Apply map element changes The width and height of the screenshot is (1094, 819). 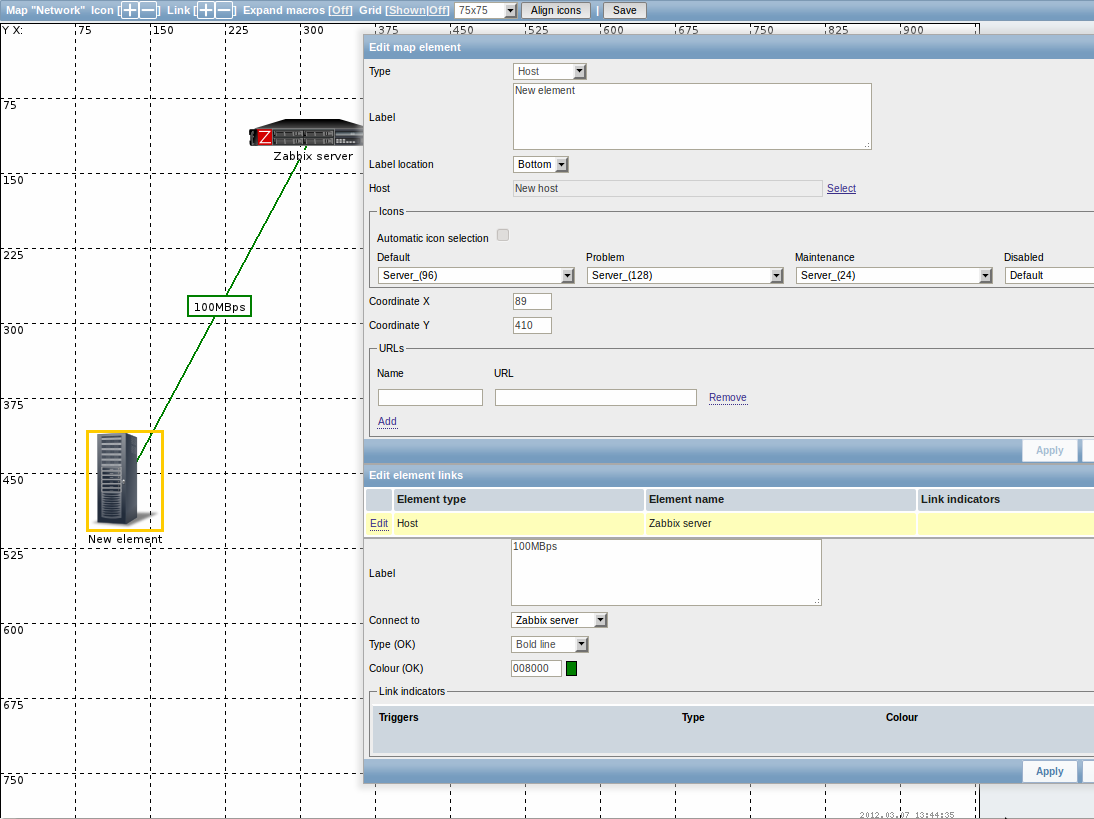coord(1049,451)
